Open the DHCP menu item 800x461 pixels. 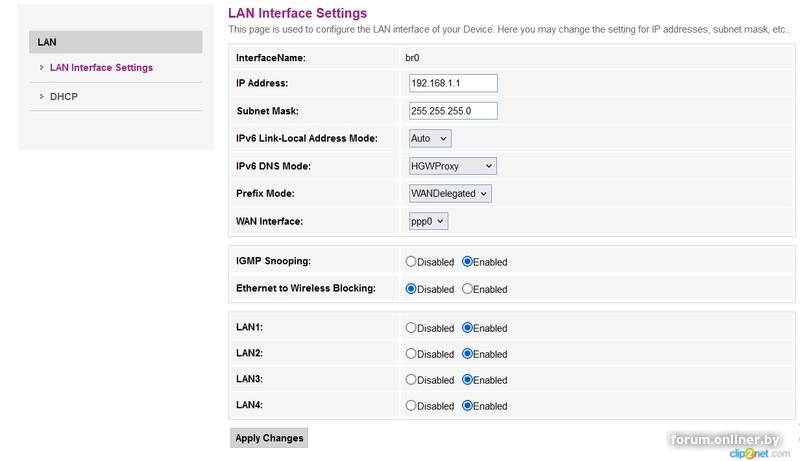coord(64,97)
